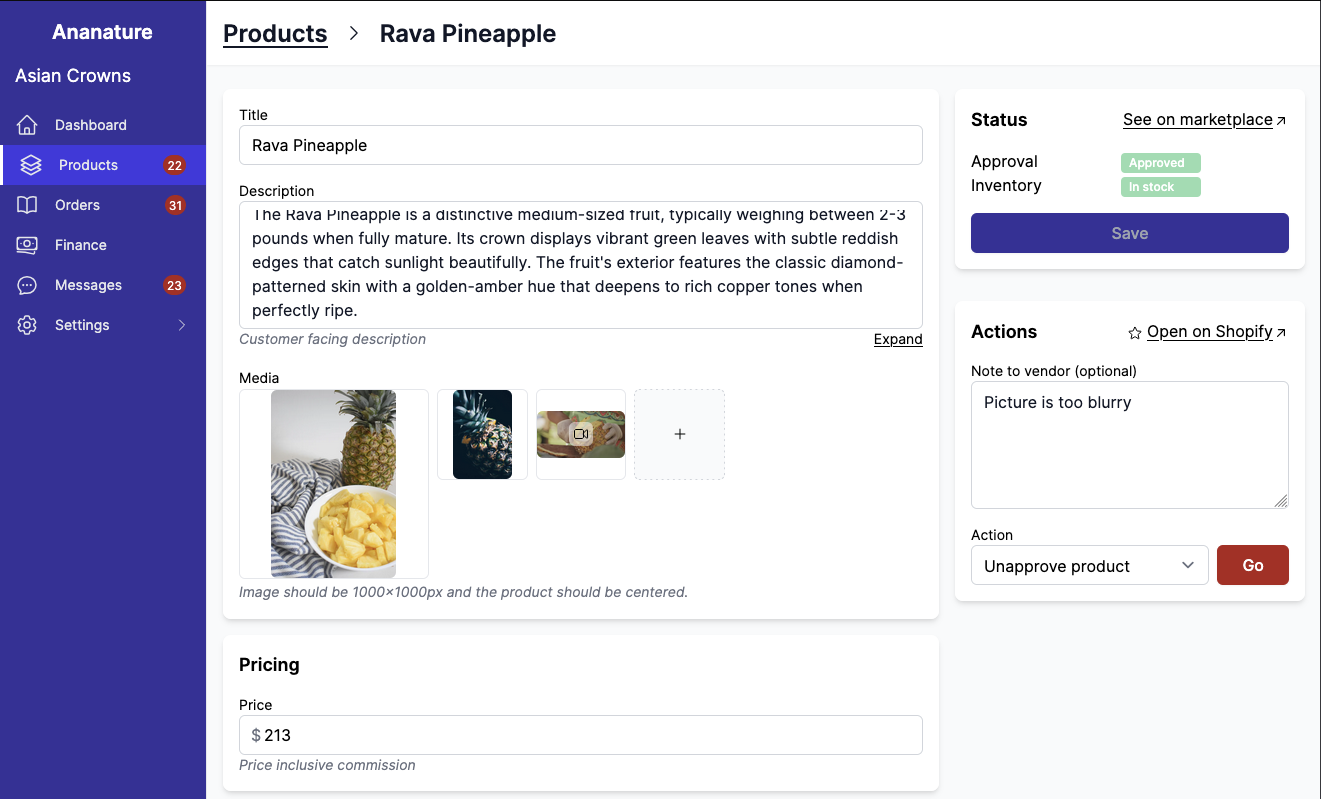Click the Finance money icon
The height and width of the screenshot is (799, 1321).
point(27,245)
